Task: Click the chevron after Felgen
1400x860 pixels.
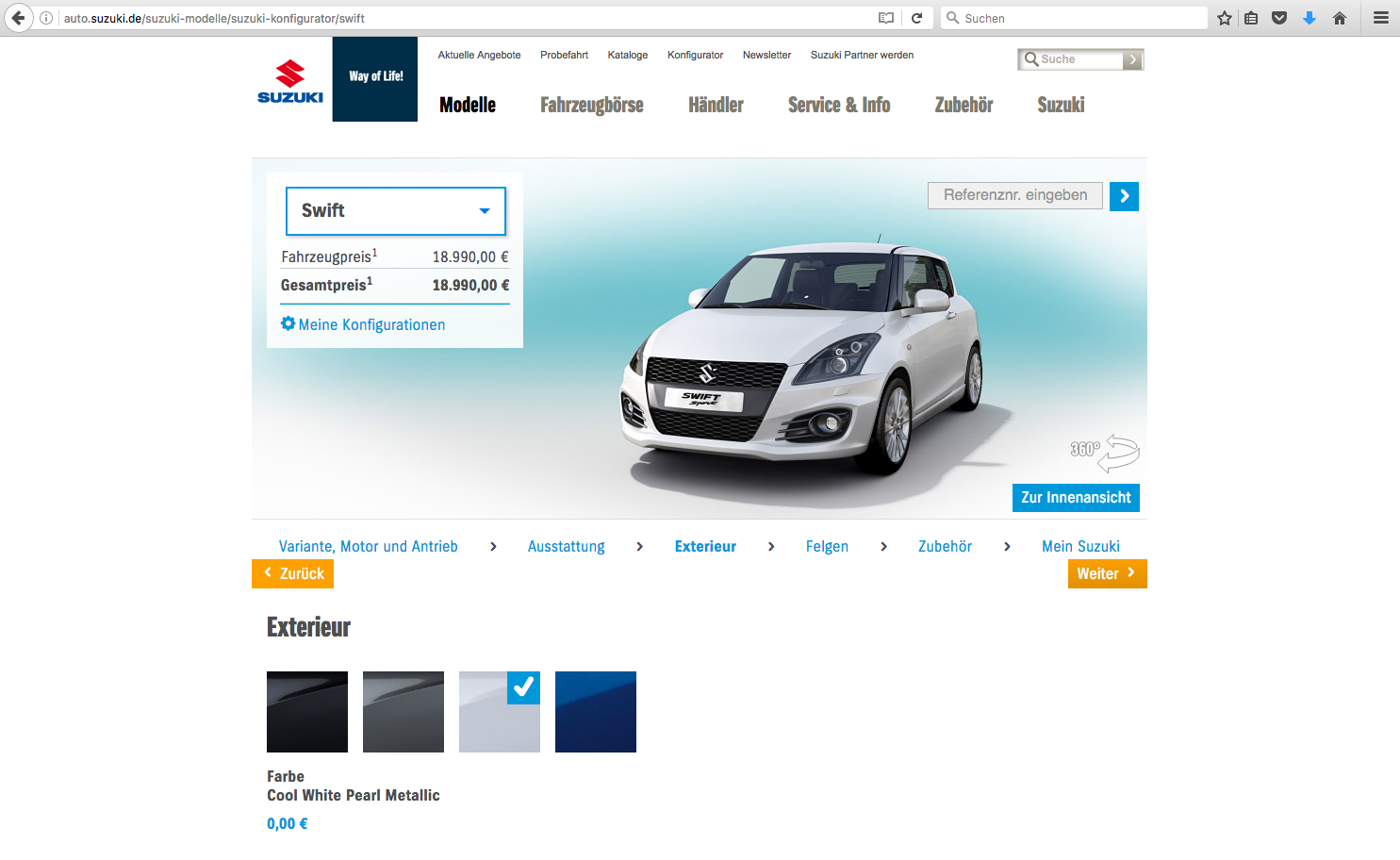Action: (x=883, y=547)
